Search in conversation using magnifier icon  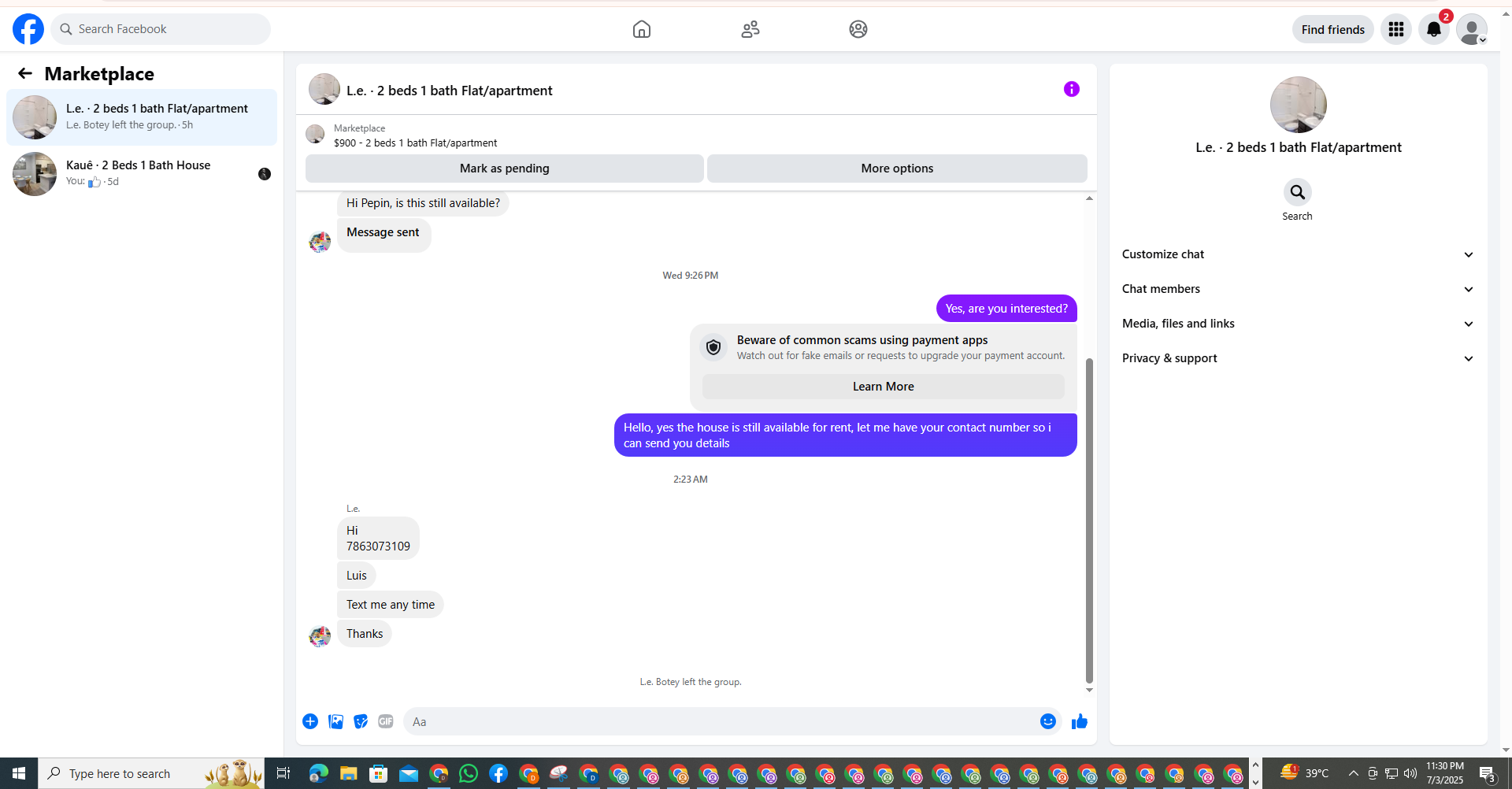1297,192
